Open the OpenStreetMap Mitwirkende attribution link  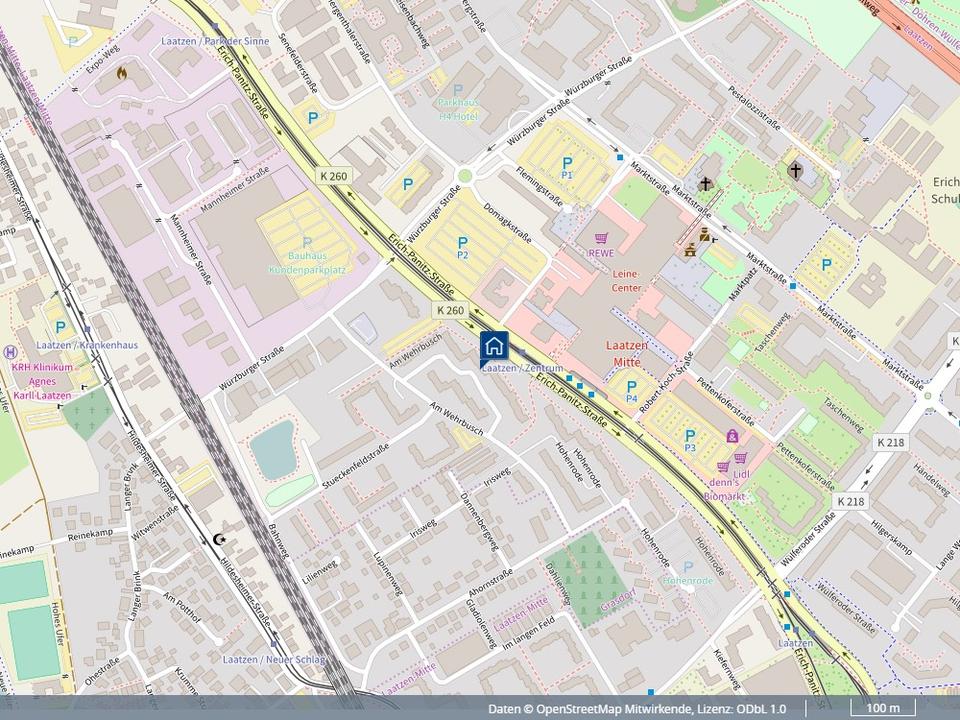(x=612, y=709)
